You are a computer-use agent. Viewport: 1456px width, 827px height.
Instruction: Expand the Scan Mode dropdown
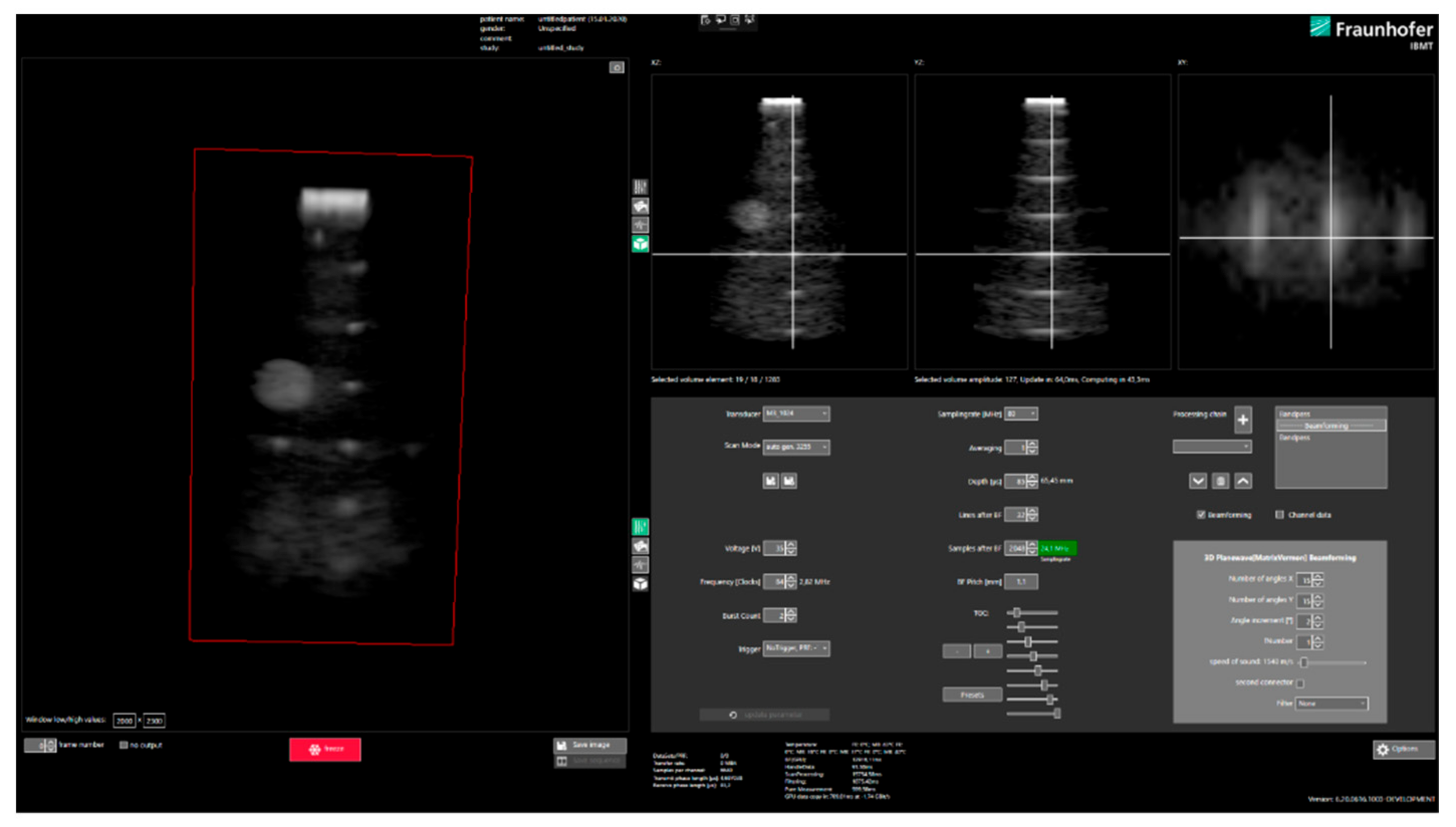[795, 447]
